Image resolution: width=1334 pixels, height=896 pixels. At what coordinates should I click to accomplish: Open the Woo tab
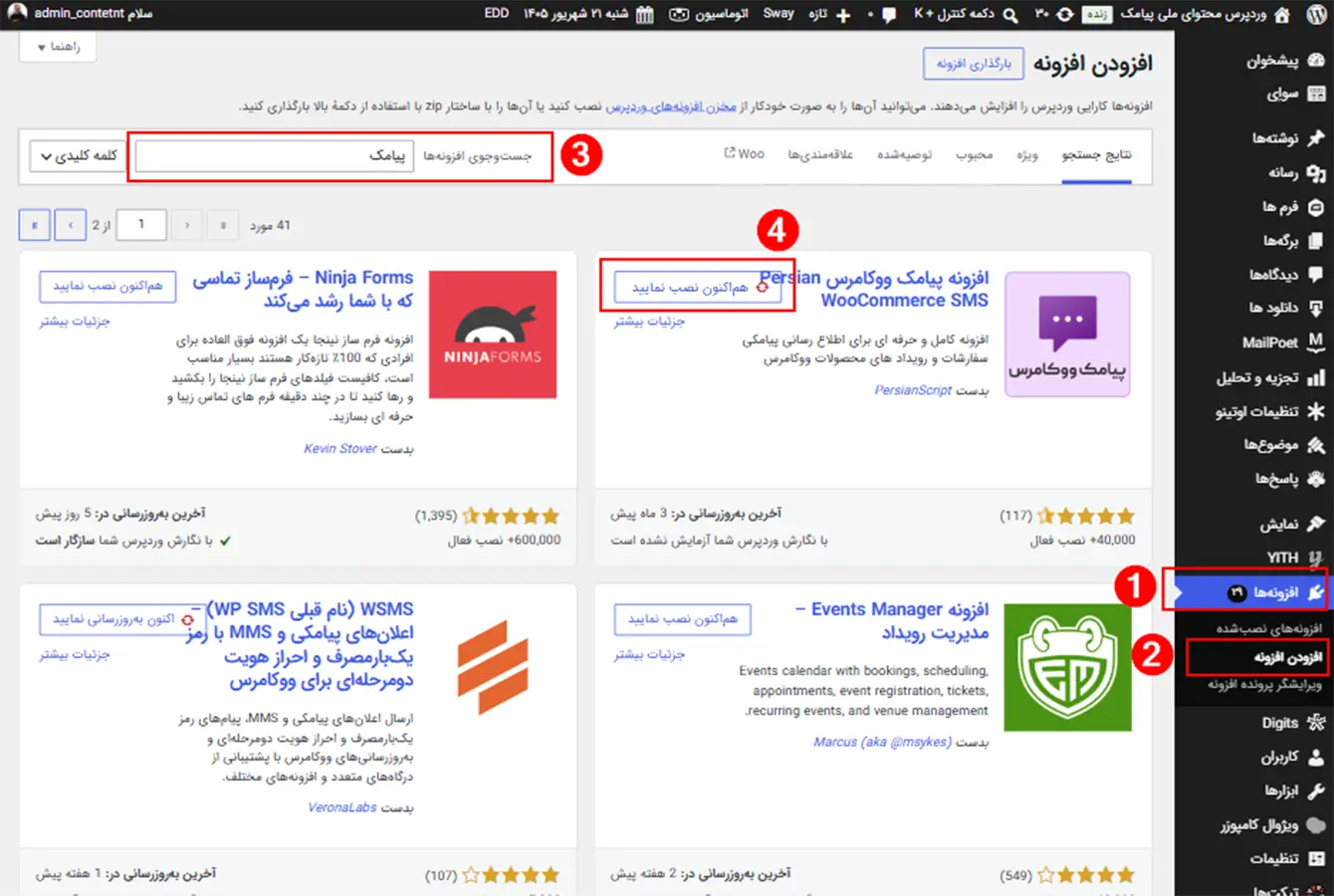pyautogui.click(x=744, y=154)
